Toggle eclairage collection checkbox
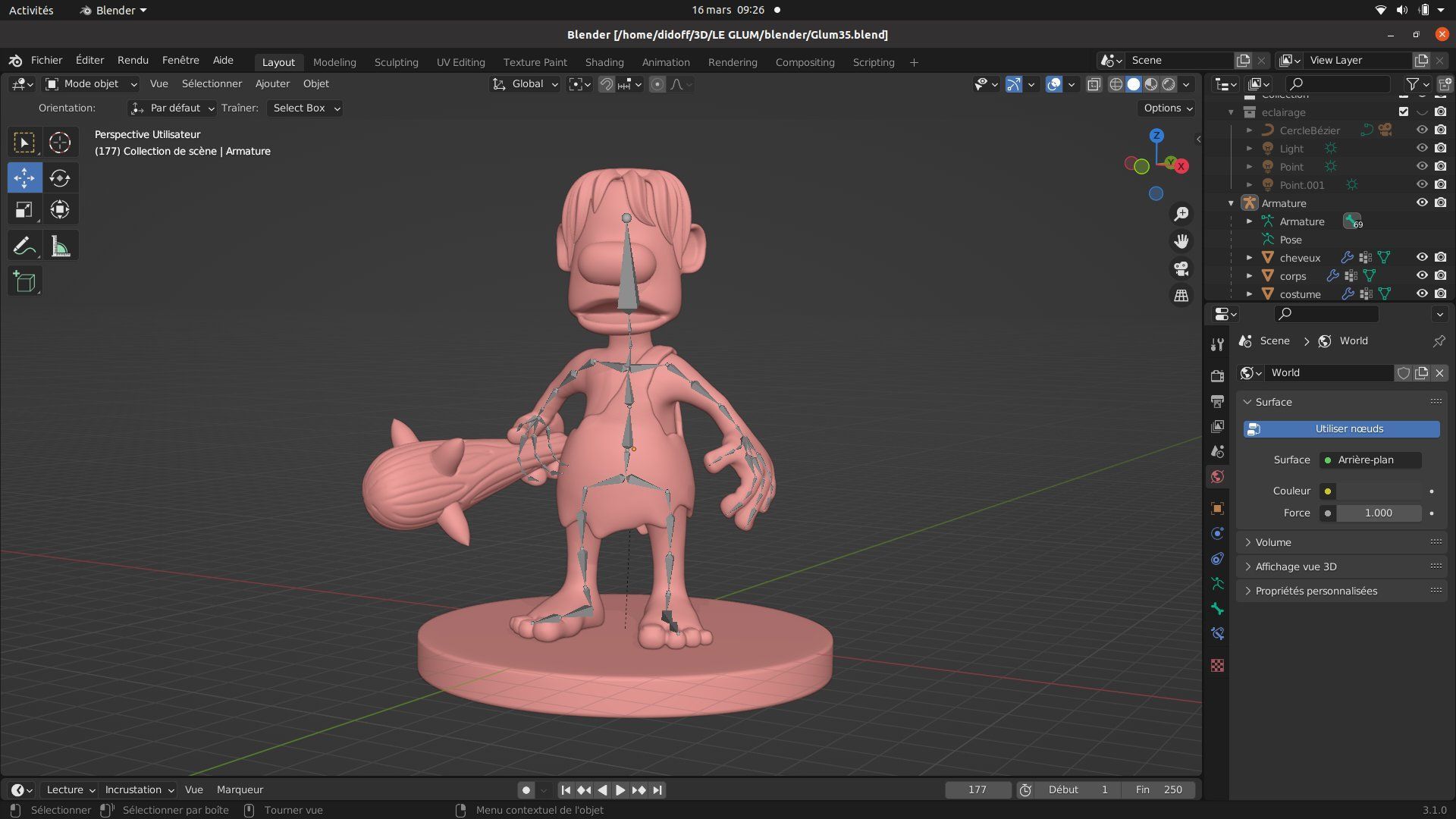Image resolution: width=1456 pixels, height=819 pixels. click(1404, 112)
